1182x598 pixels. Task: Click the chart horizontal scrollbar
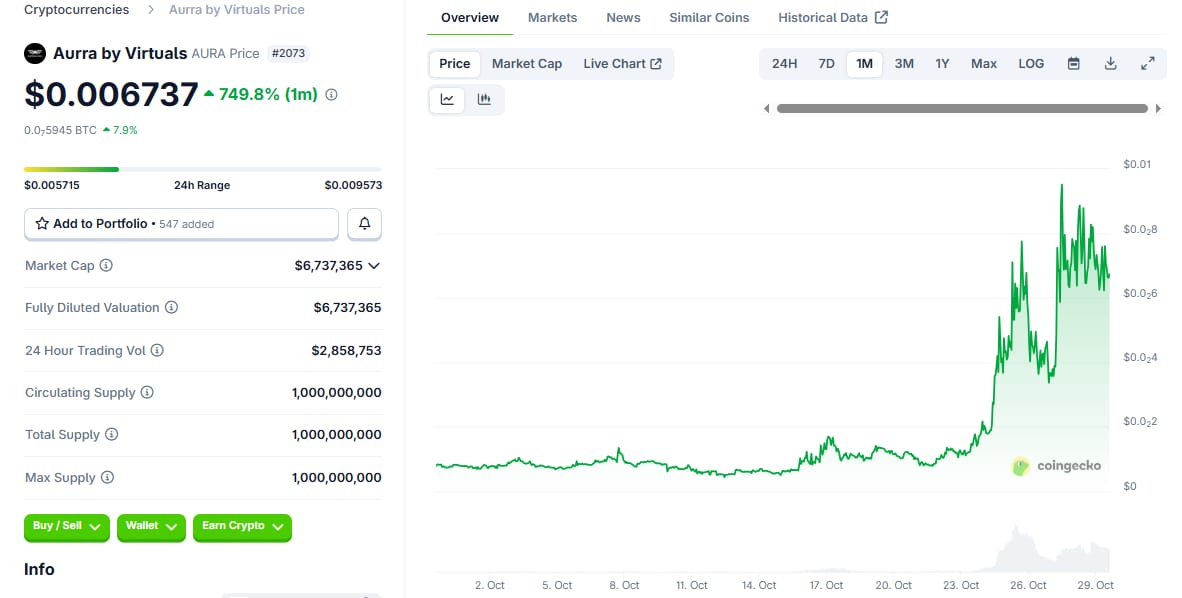pyautogui.click(x=960, y=108)
